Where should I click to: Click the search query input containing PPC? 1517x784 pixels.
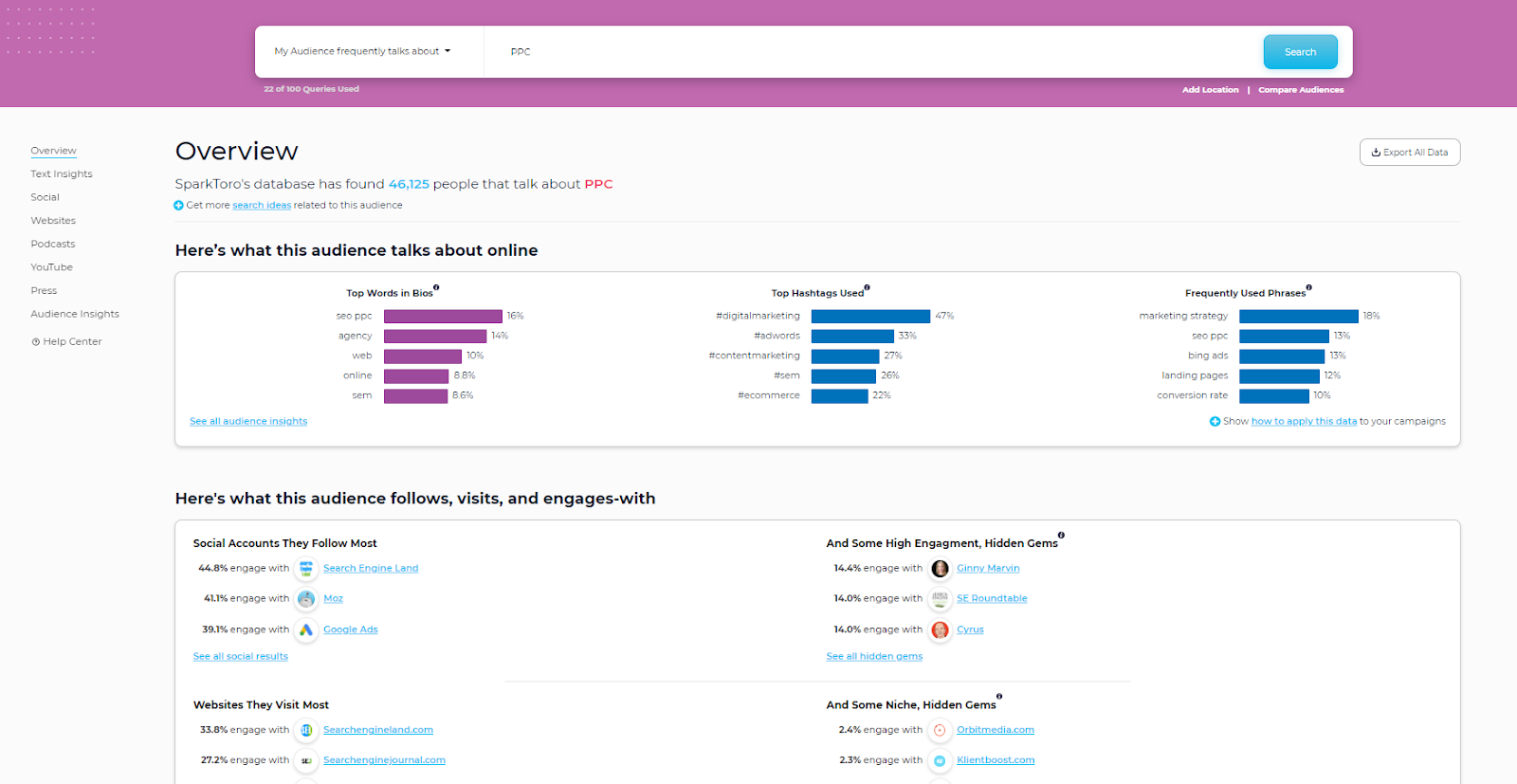coord(872,52)
